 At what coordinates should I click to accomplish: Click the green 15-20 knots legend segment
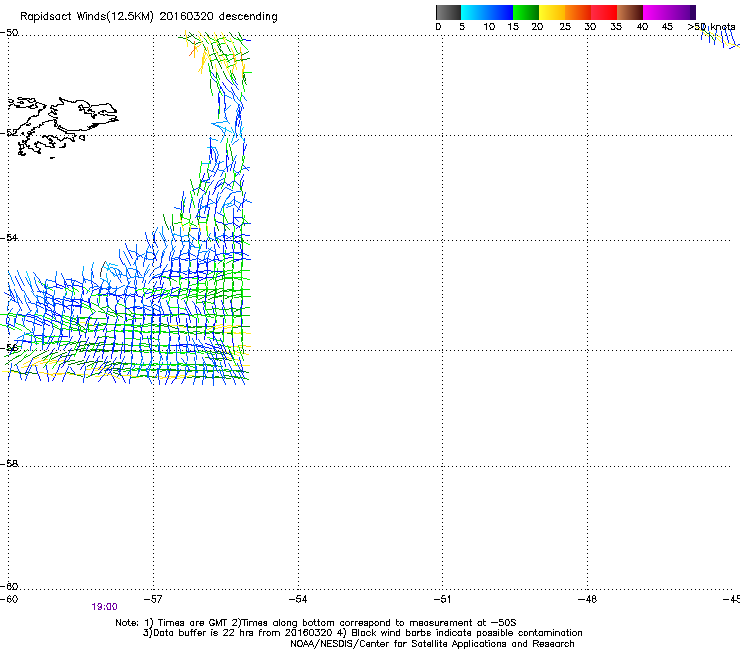[526, 12]
